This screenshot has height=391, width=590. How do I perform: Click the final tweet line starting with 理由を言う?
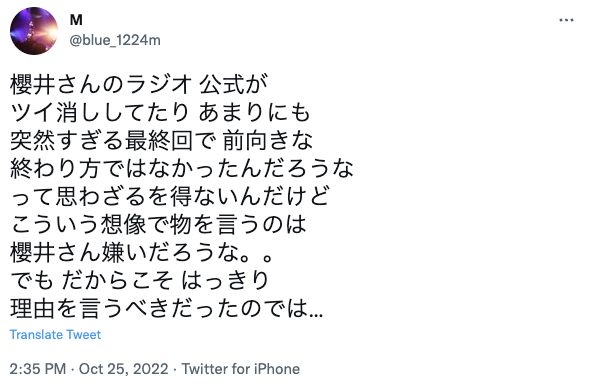(x=166, y=309)
